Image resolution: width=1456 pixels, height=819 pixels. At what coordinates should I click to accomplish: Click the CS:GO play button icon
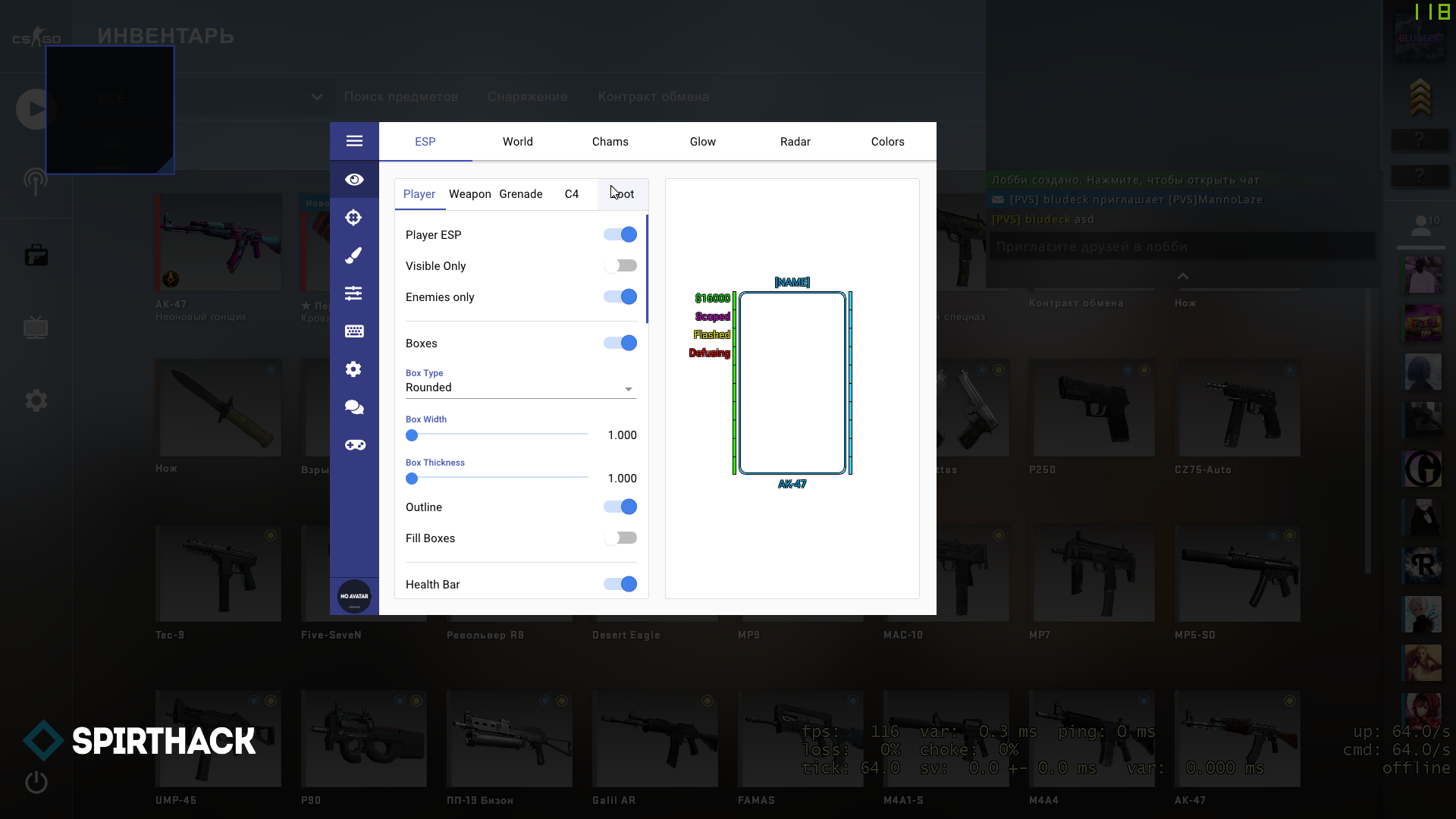click(x=35, y=109)
